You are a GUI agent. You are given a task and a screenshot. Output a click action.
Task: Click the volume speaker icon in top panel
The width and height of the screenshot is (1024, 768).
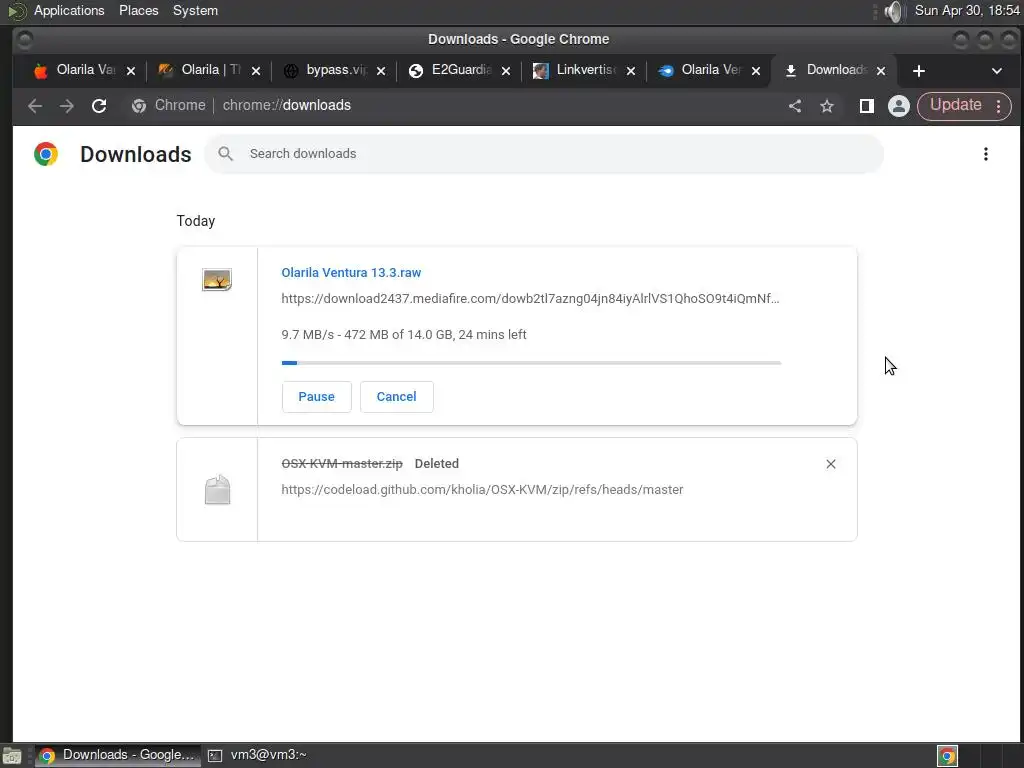pos(893,11)
